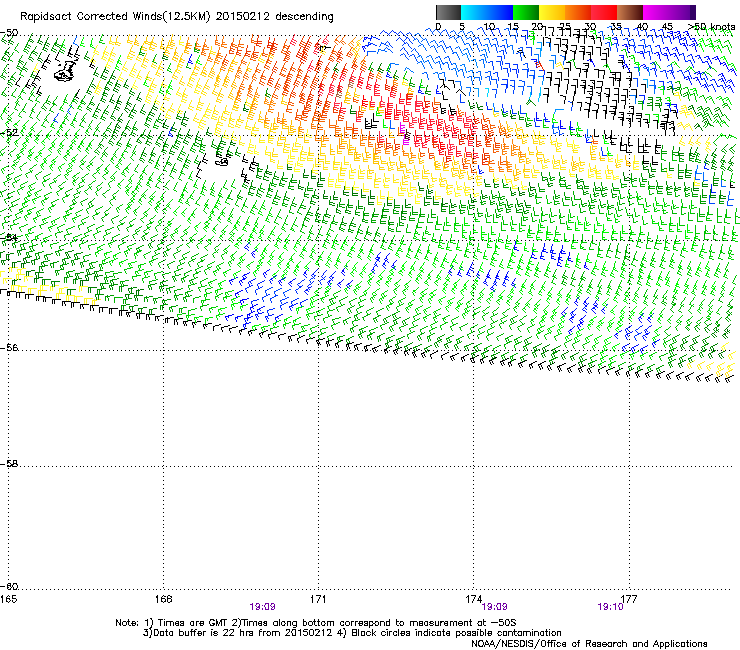Image resolution: width=740 pixels, height=650 pixels.
Task: Click the Rapidscat Corrected Winds title text
Action: point(177,16)
